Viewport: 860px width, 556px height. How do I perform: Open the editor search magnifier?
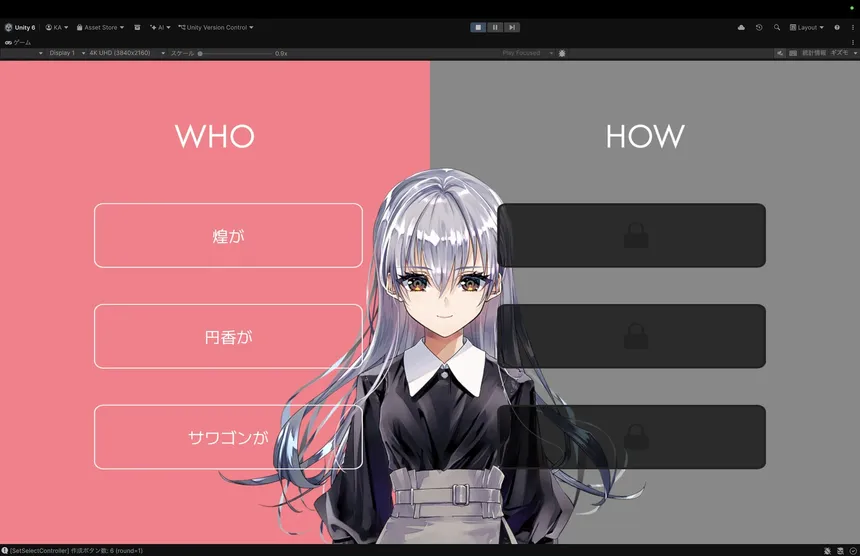(x=777, y=27)
